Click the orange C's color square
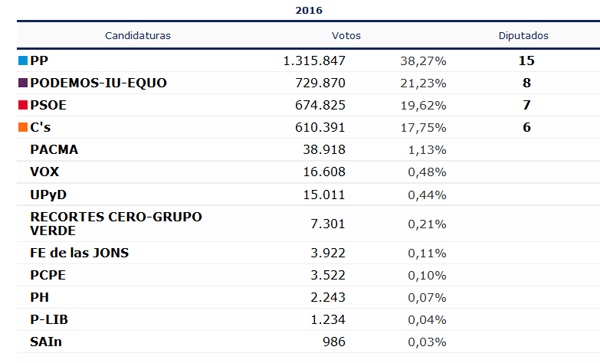Screen dimensions: 600x363 23,127
